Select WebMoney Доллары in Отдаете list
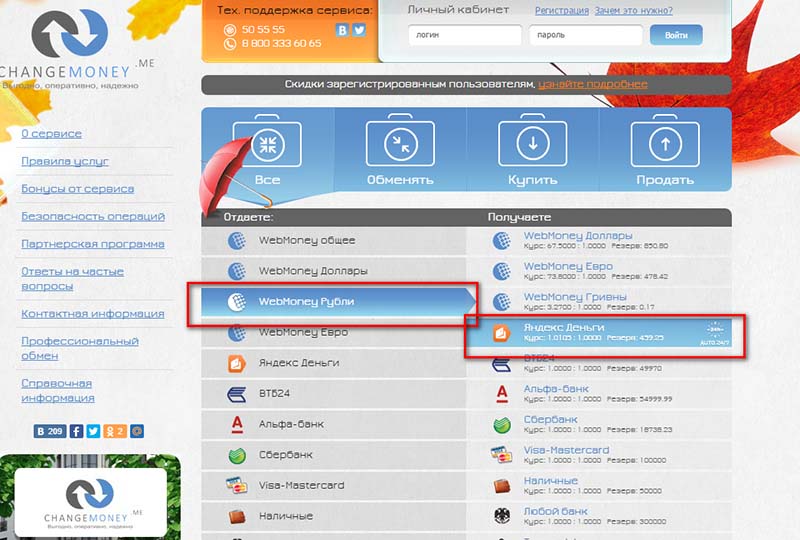The width and height of the screenshot is (800, 540). click(334, 271)
